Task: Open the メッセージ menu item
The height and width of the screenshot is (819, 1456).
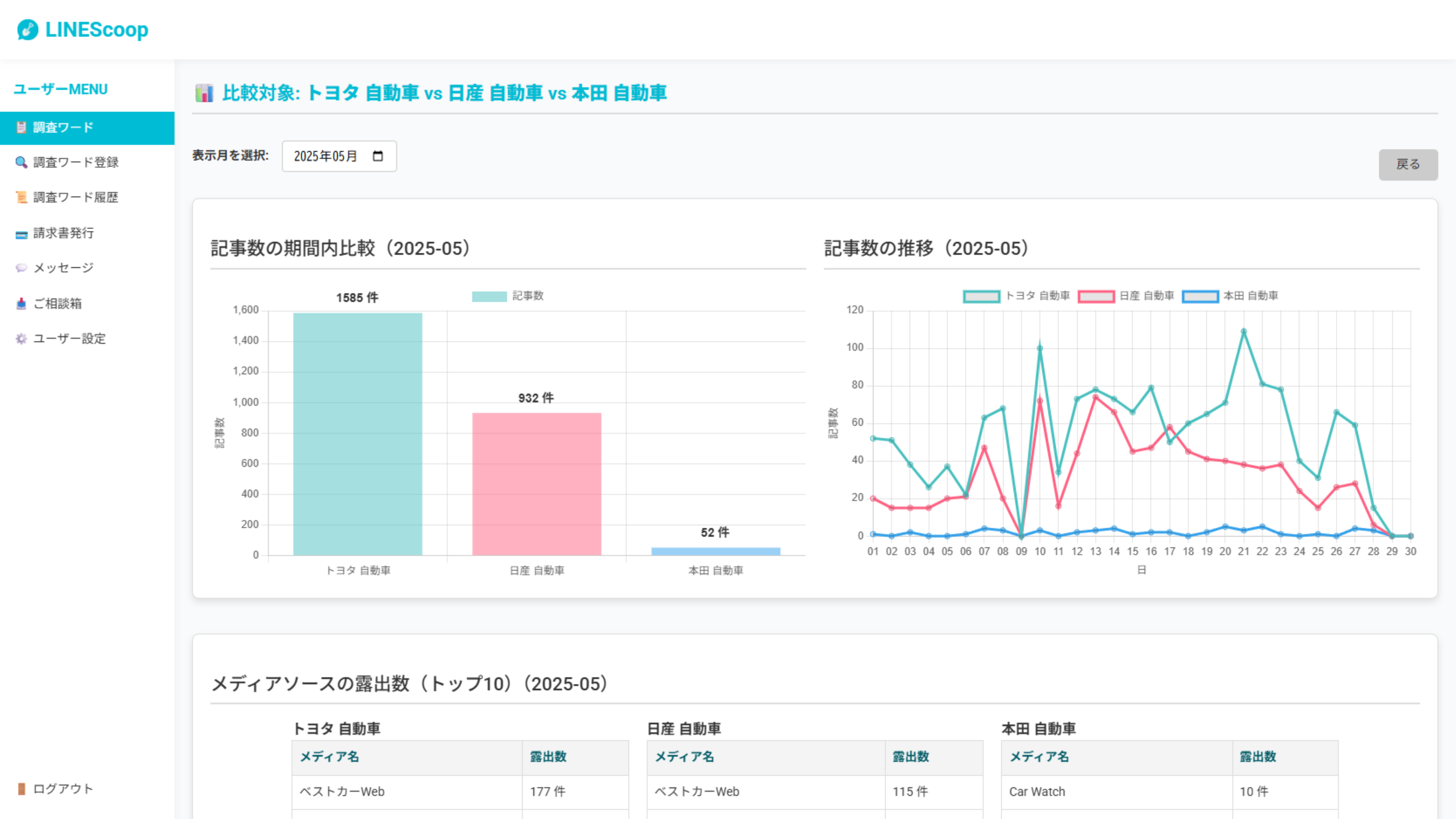Action: tap(63, 268)
